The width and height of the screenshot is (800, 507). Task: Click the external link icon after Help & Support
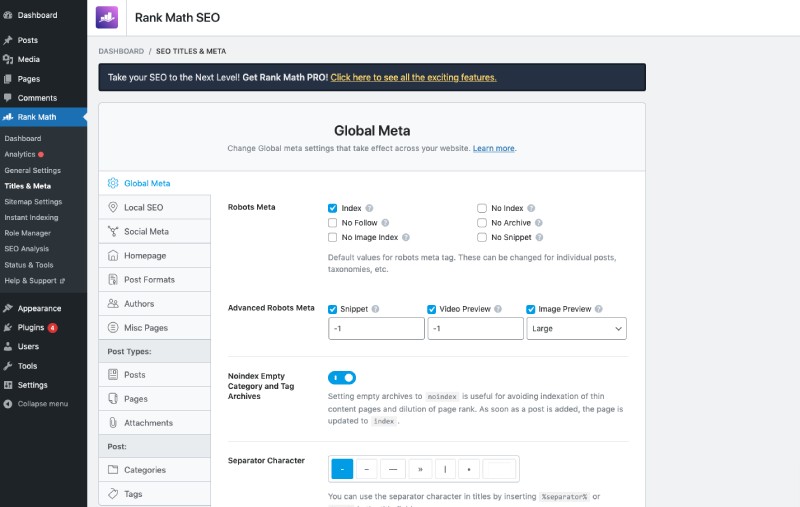point(62,281)
